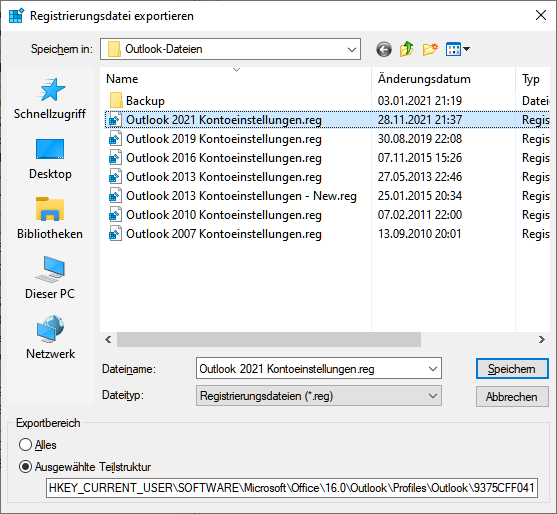Click the horizontal scrollbar thumb
The image size is (557, 514).
click(x=269, y=340)
